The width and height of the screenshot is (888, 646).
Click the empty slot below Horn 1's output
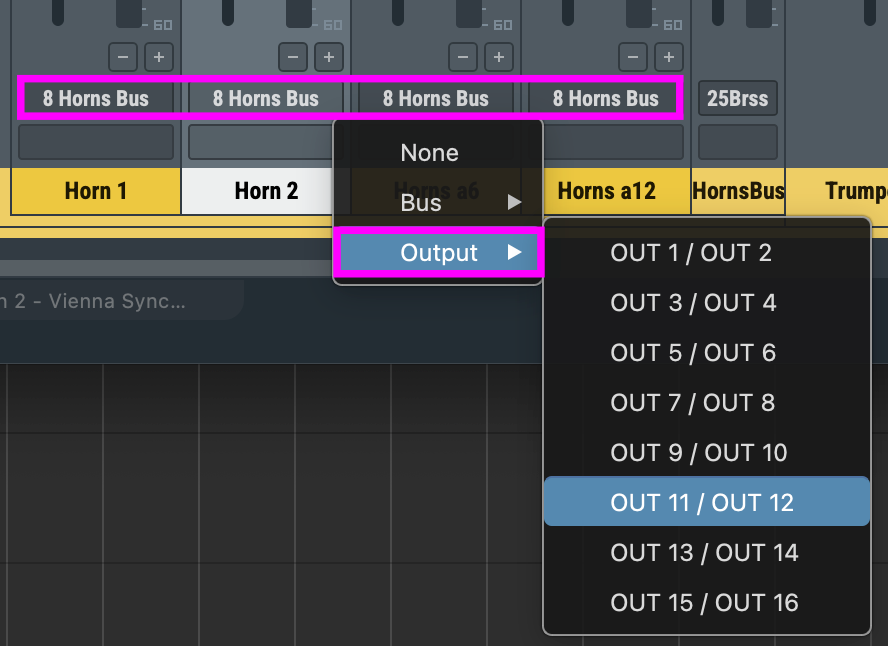[x=96, y=142]
